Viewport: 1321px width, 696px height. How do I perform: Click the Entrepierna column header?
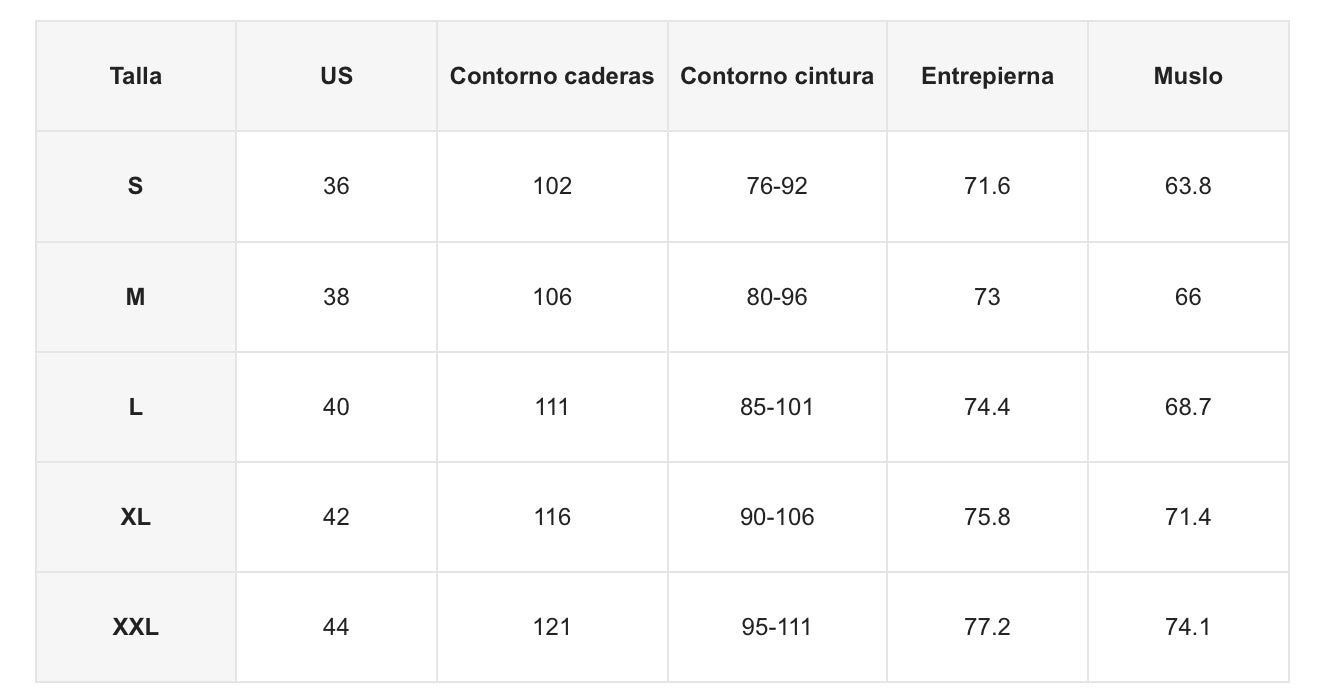pyautogui.click(x=987, y=76)
